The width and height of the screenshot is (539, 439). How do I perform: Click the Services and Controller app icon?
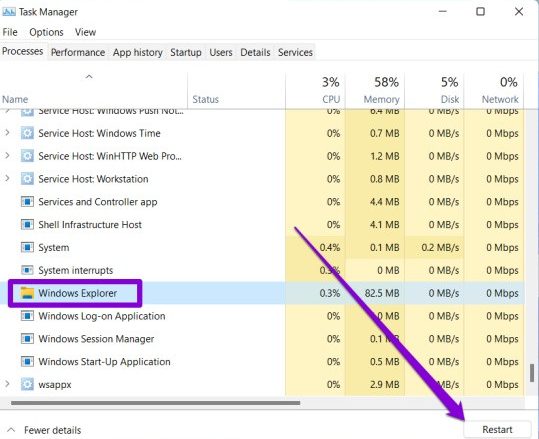click(x=27, y=201)
